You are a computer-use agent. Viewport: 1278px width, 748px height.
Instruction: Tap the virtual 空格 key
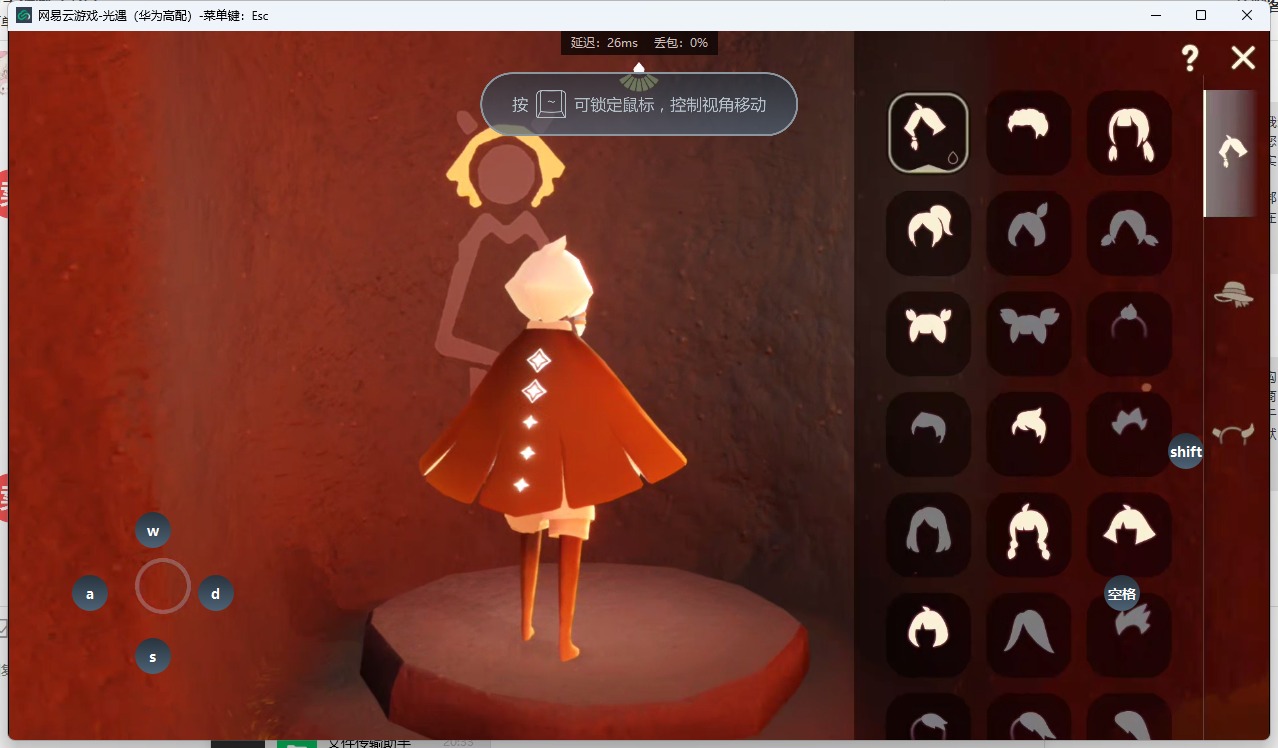point(1122,593)
